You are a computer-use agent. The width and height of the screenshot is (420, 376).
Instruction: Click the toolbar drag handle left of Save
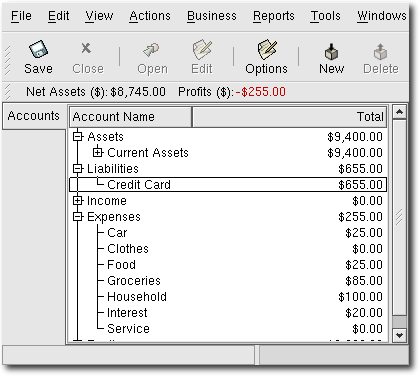tap(7, 60)
